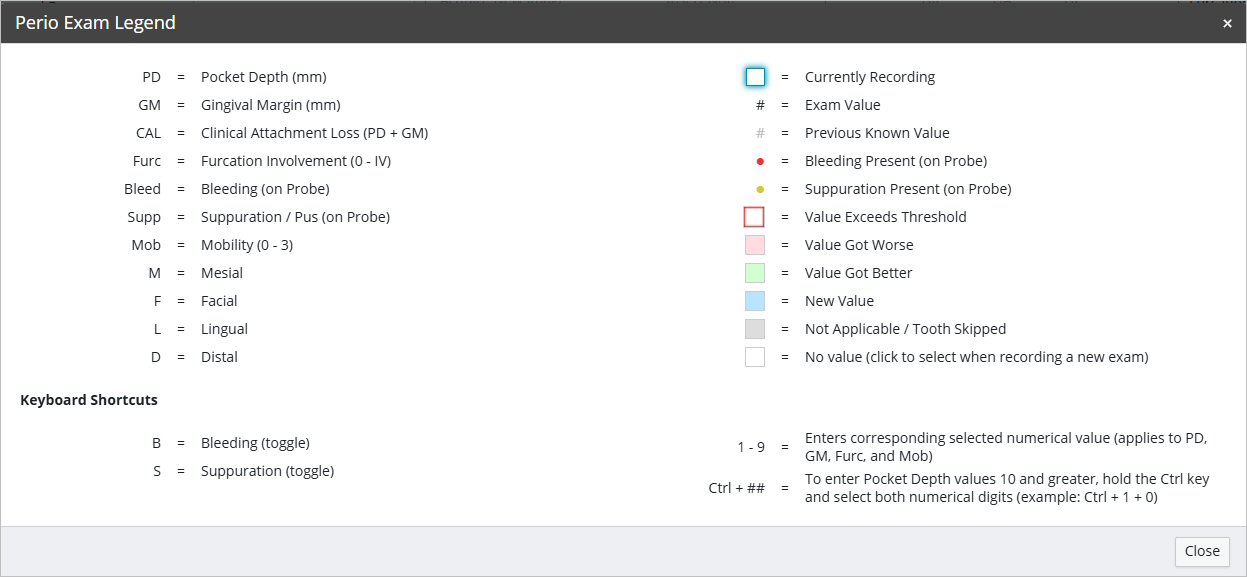Click the Keyboard Shortcuts heading
This screenshot has width=1247, height=577.
(x=89, y=400)
